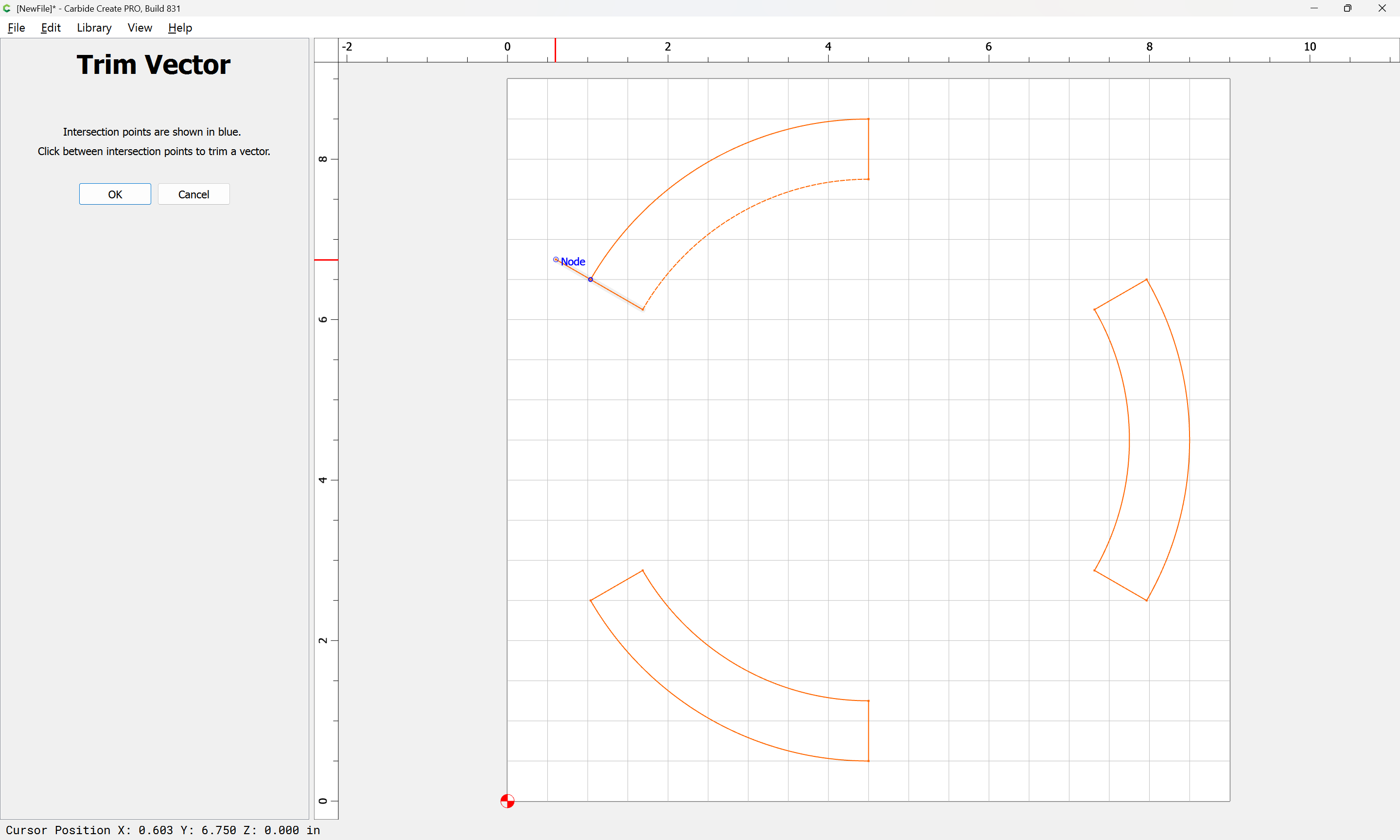Minimize the Carbide Create window
Screen dimensions: 1400x840
tap(1314, 8)
